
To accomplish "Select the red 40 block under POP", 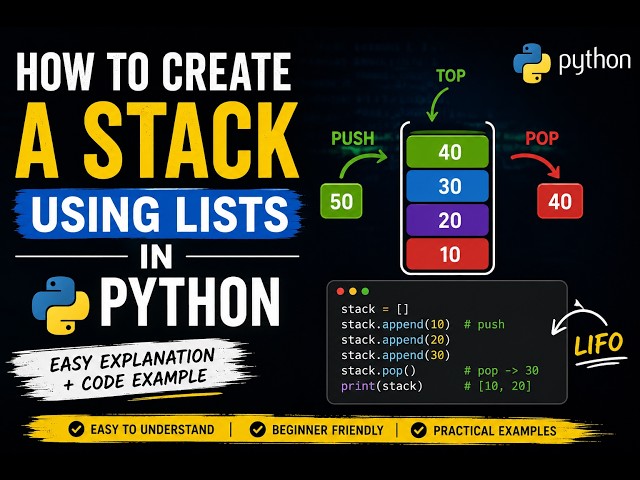I will (560, 201).
